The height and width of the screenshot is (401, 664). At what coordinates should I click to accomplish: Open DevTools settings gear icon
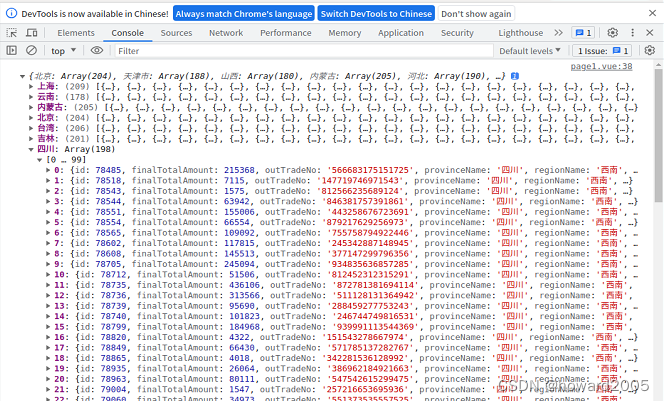[612, 33]
